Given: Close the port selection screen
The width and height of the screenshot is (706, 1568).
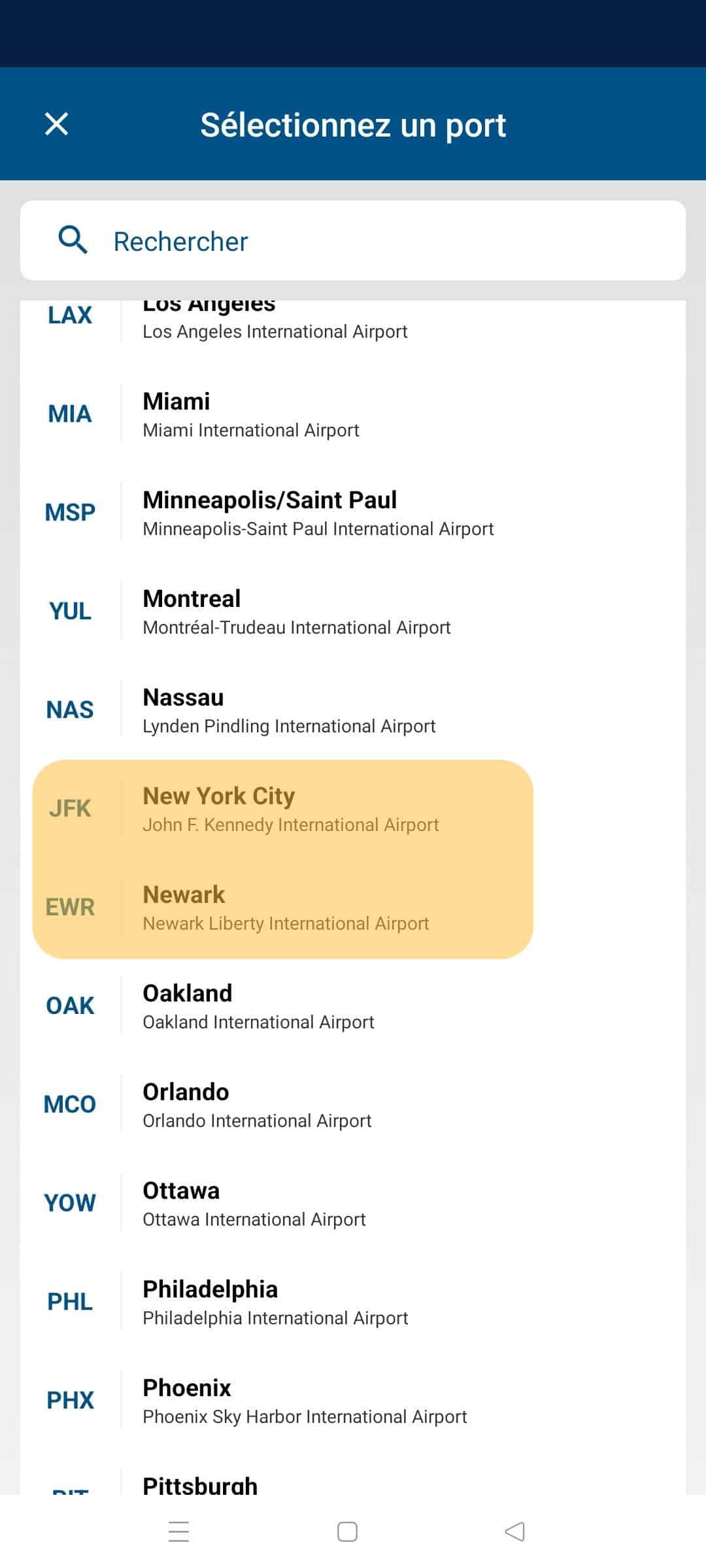Looking at the screenshot, I should click(x=56, y=123).
